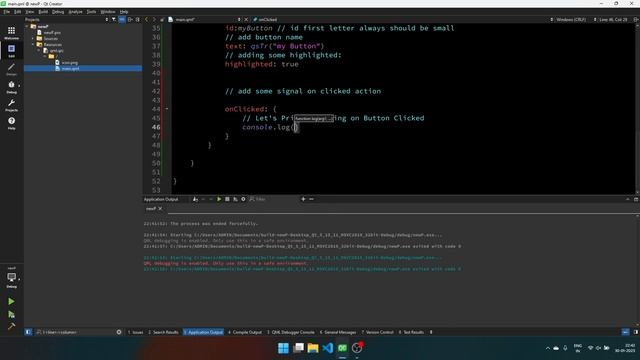Open the Design mode

11,69
